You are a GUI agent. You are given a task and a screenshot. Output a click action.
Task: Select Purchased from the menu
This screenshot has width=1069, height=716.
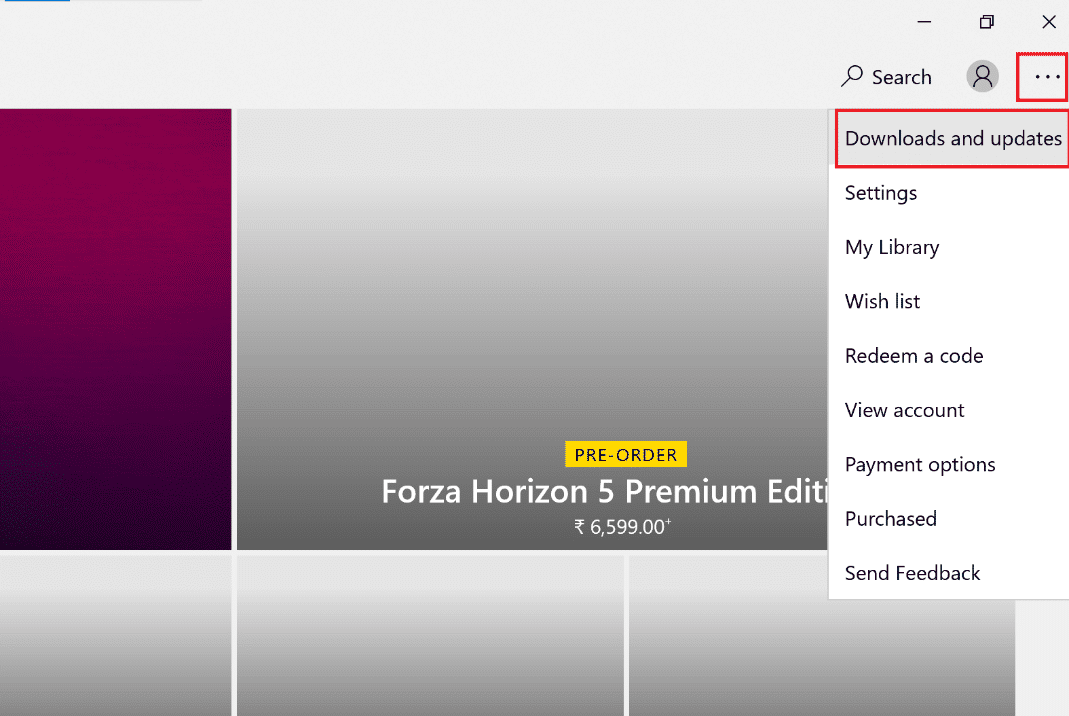(890, 519)
